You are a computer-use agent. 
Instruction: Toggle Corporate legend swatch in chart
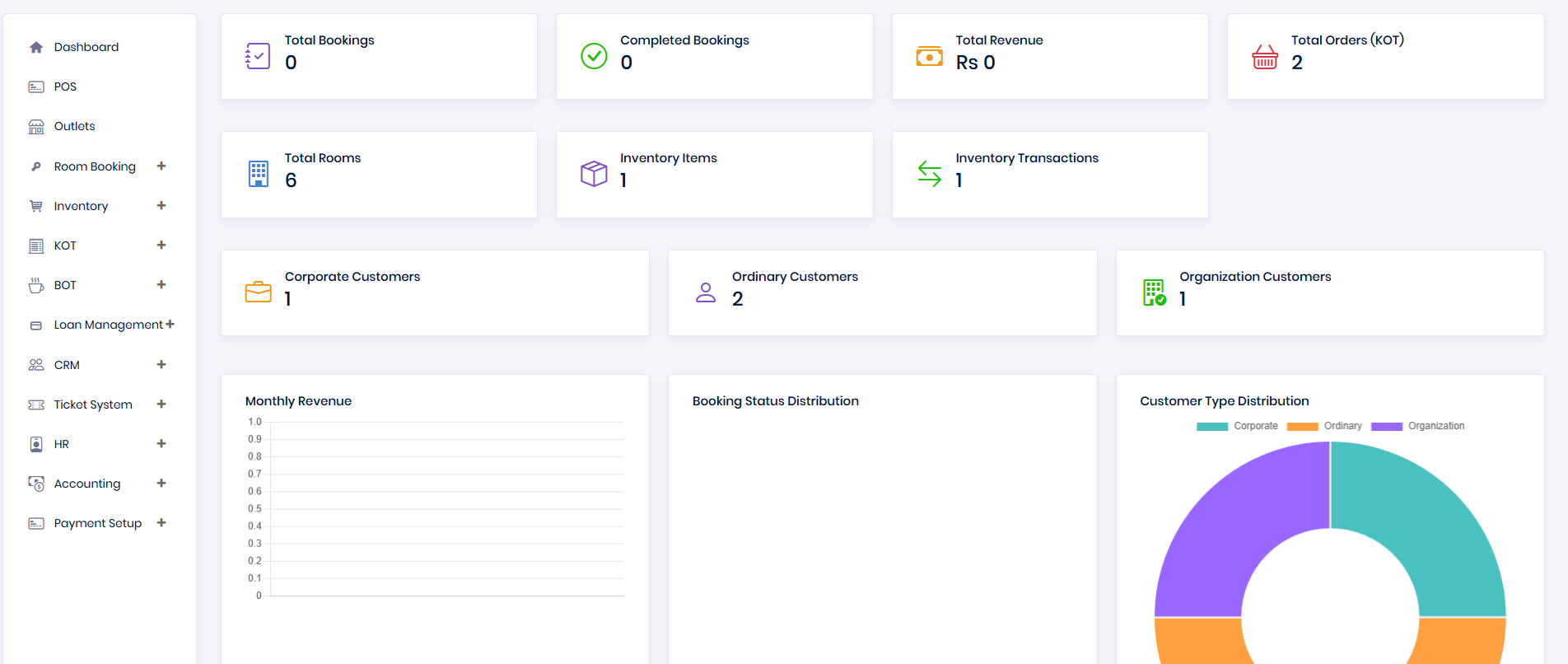[1212, 427]
